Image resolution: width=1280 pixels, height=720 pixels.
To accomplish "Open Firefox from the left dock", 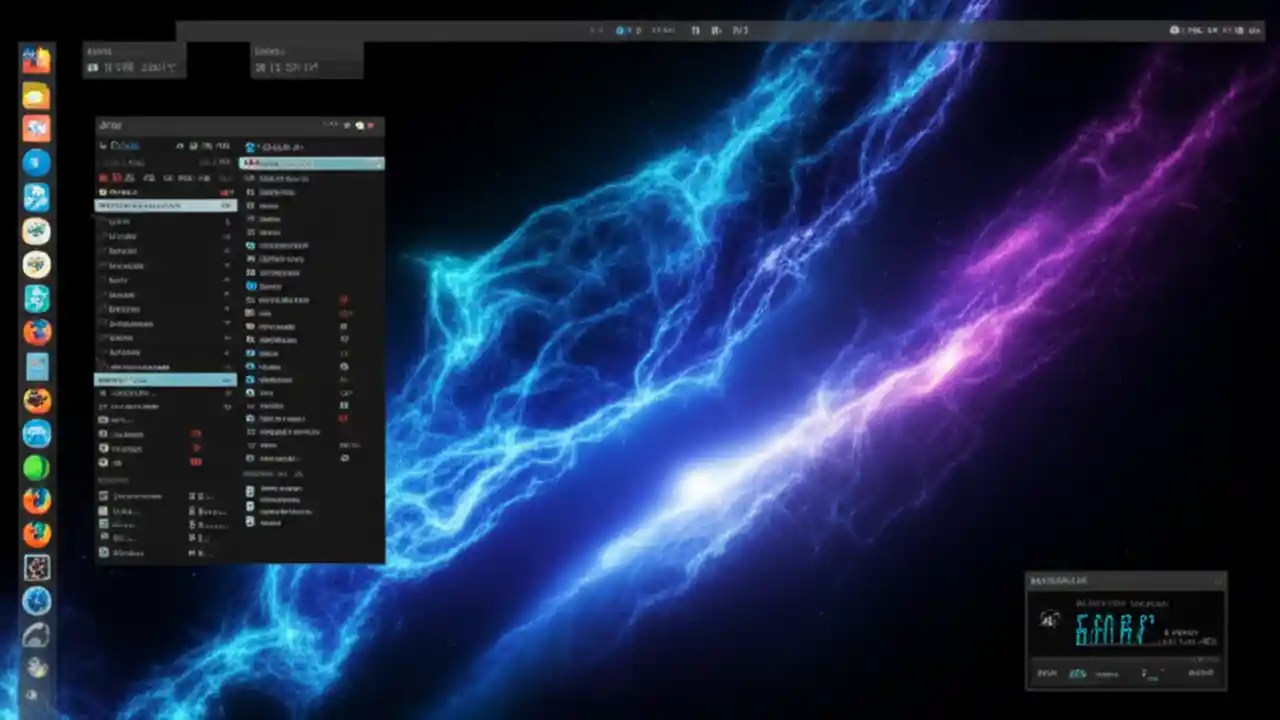I will 37,333.
